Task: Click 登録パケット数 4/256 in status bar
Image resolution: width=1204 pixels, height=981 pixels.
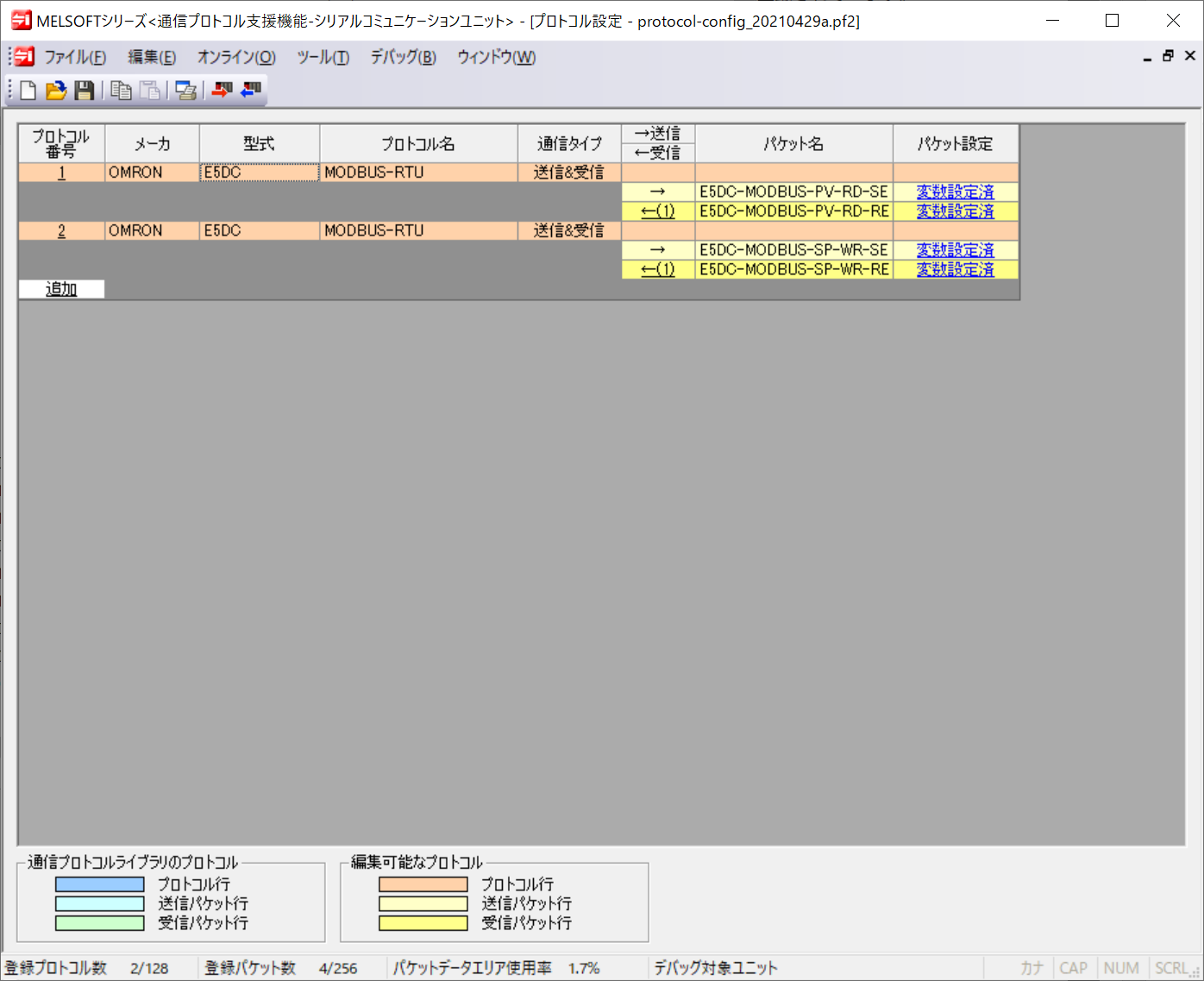Action: [280, 968]
